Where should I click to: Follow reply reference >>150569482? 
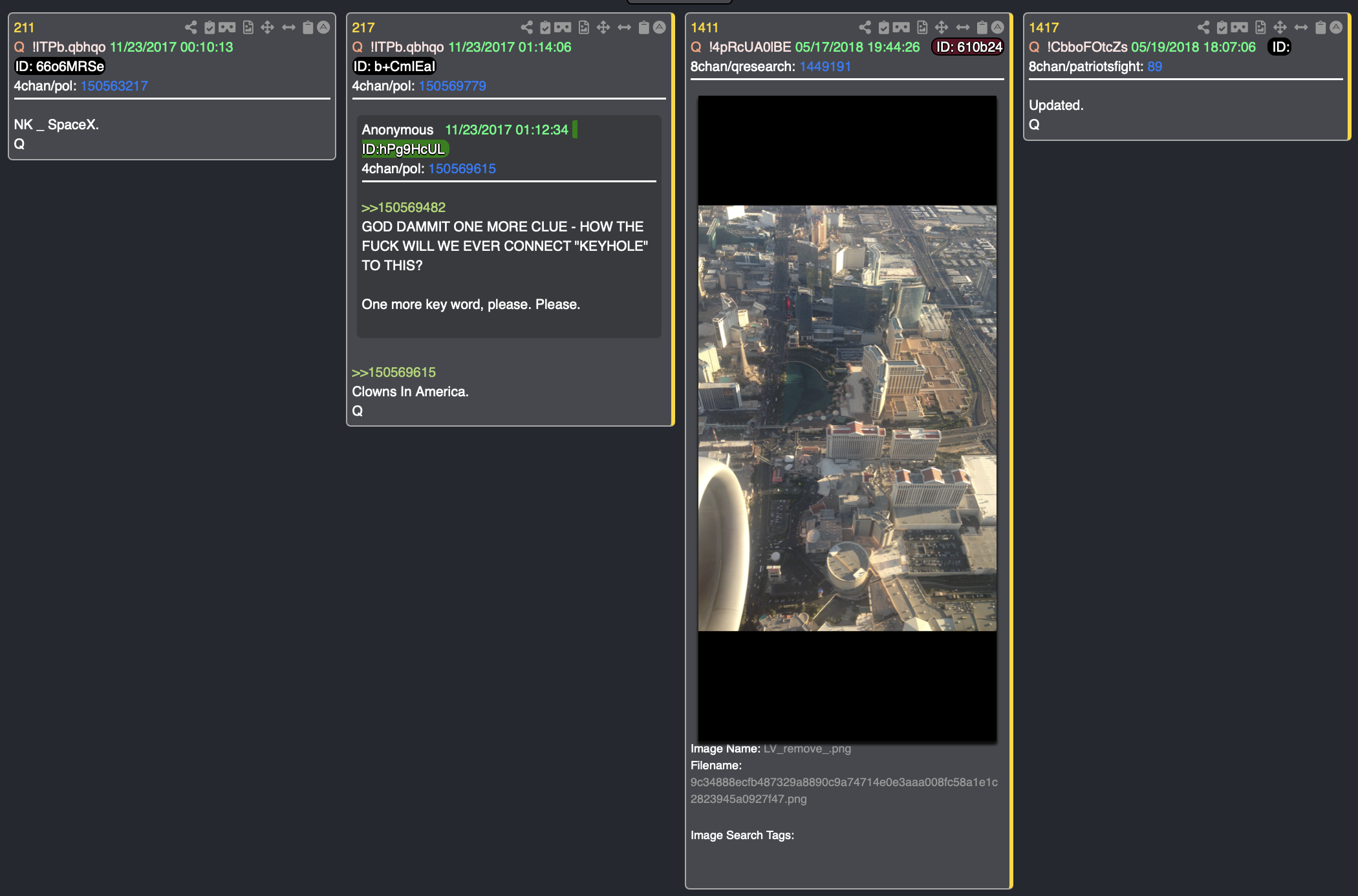404,208
